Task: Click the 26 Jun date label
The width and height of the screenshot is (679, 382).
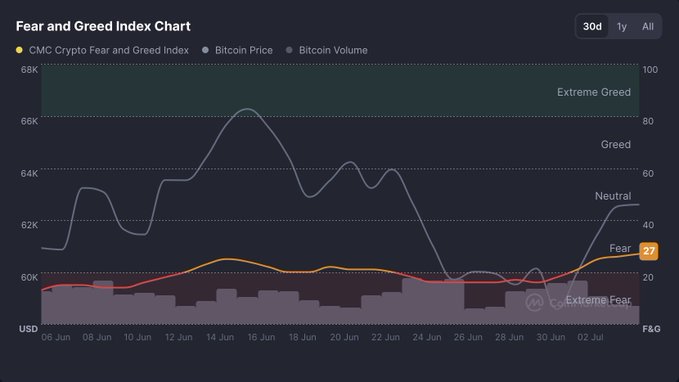Action: coord(468,337)
